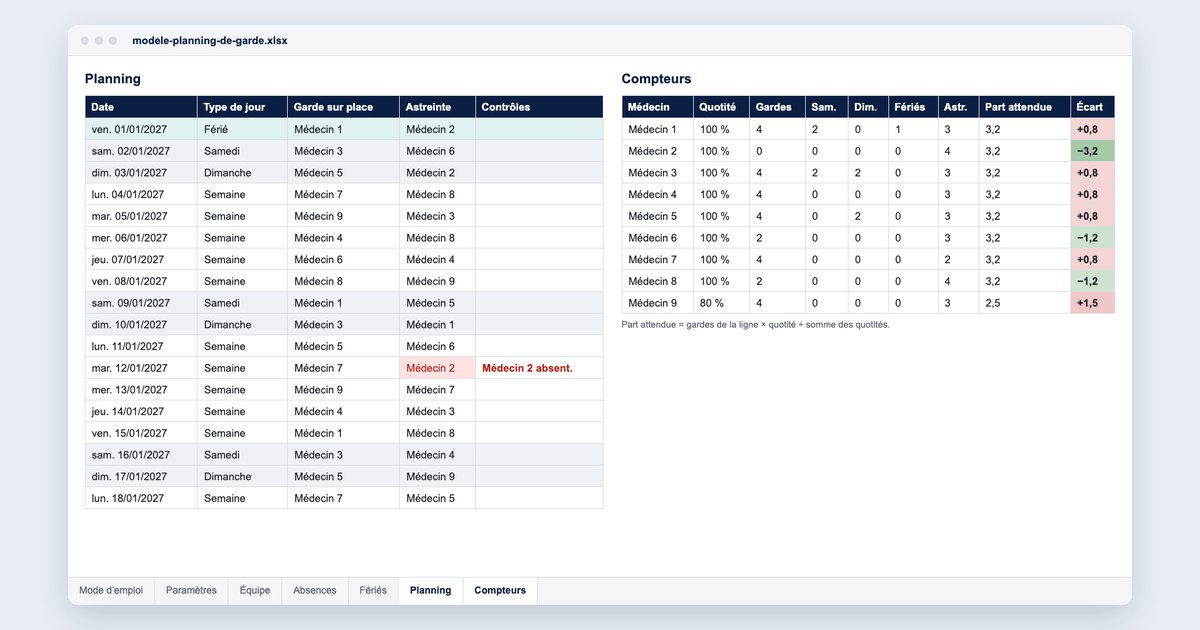The width and height of the screenshot is (1200, 630).
Task: Click the Contrôles column header
Action: point(539,107)
